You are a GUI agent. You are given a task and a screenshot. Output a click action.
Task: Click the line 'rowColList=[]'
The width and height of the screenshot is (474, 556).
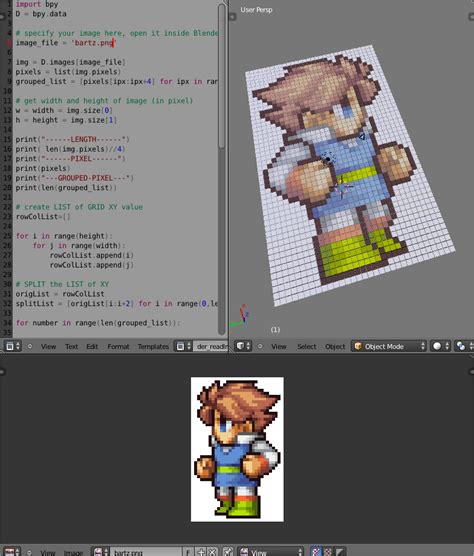point(43,216)
